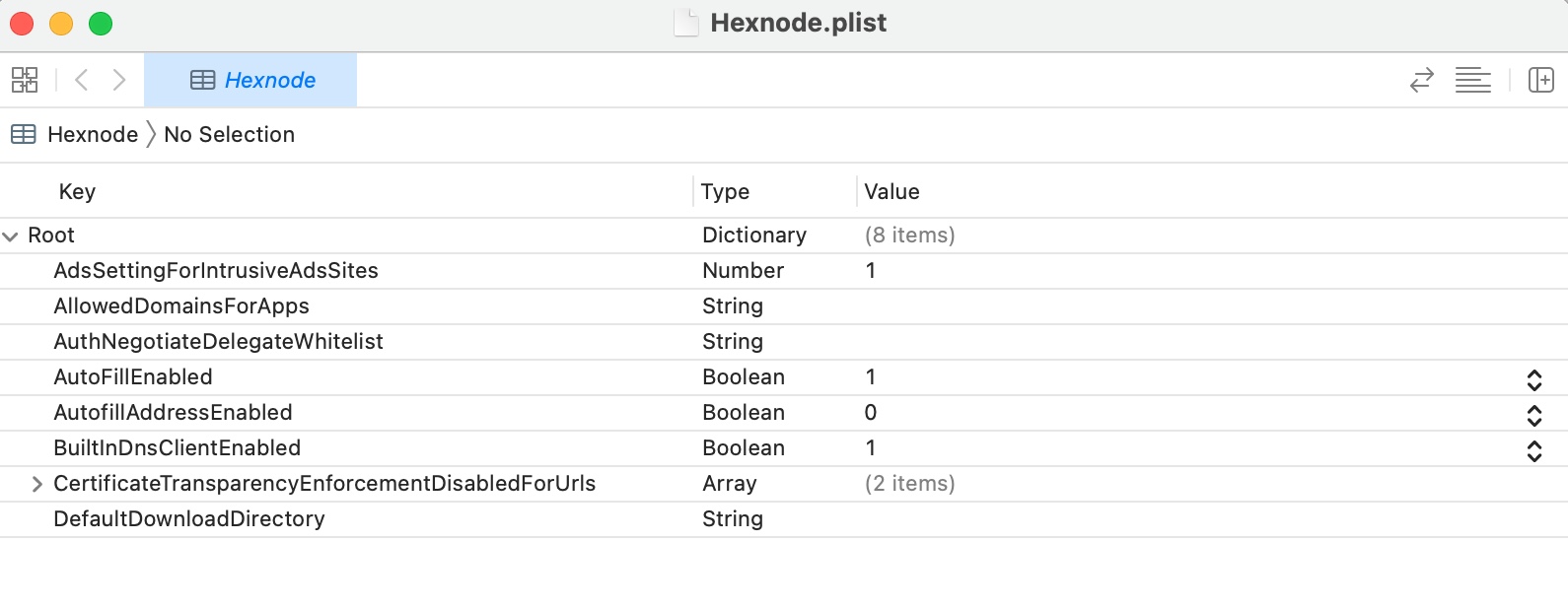The image size is (1568, 609).
Task: Change AutofillAddressEnabled from 0 to 1
Action: point(1535,413)
